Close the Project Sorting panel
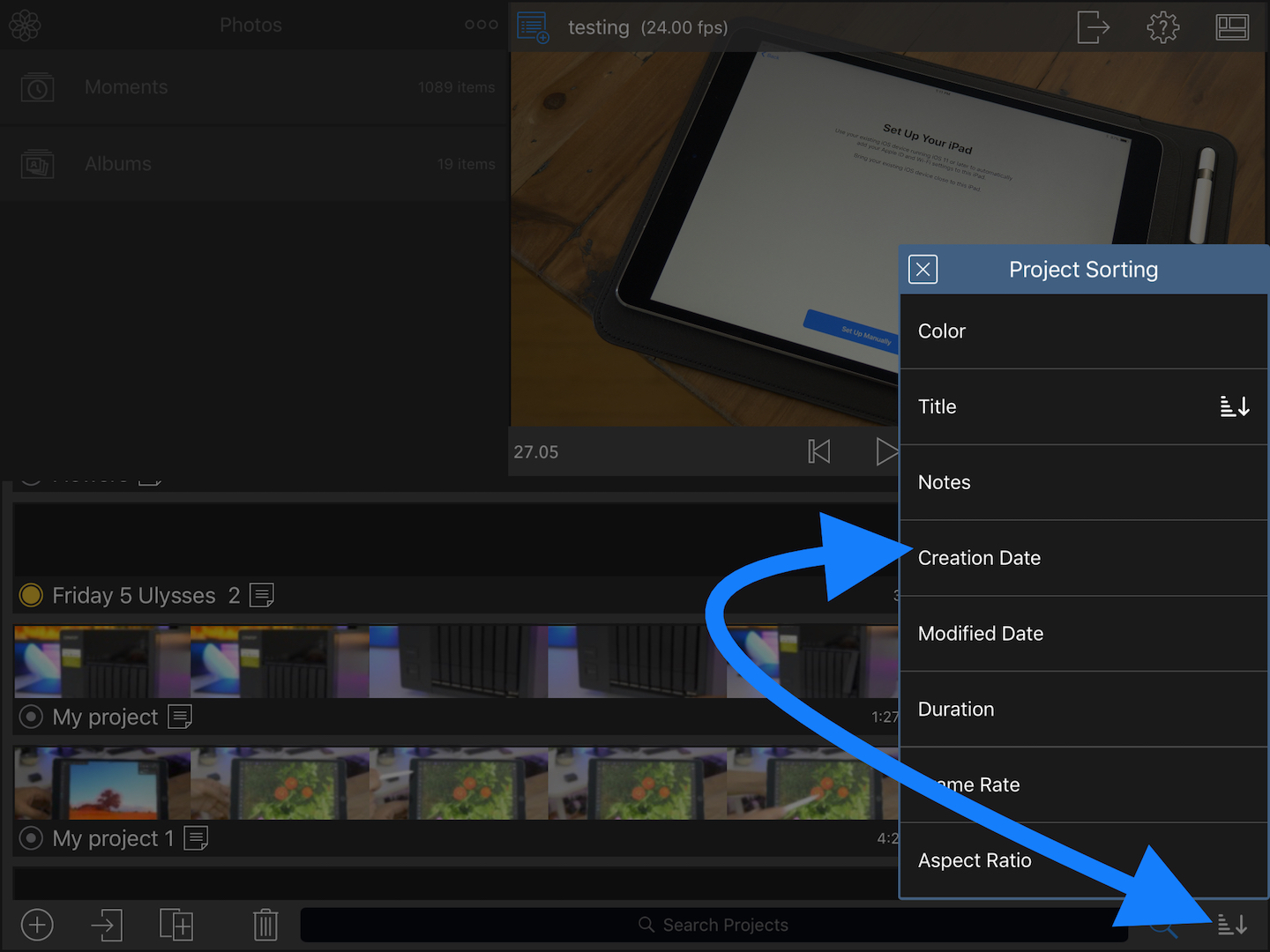 click(923, 270)
